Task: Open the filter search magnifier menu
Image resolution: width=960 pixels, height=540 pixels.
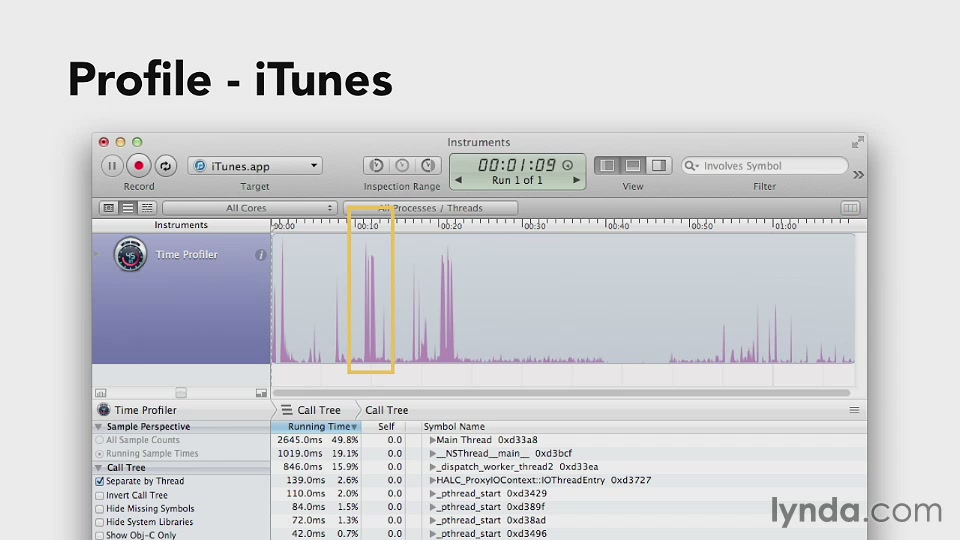Action: click(x=691, y=166)
